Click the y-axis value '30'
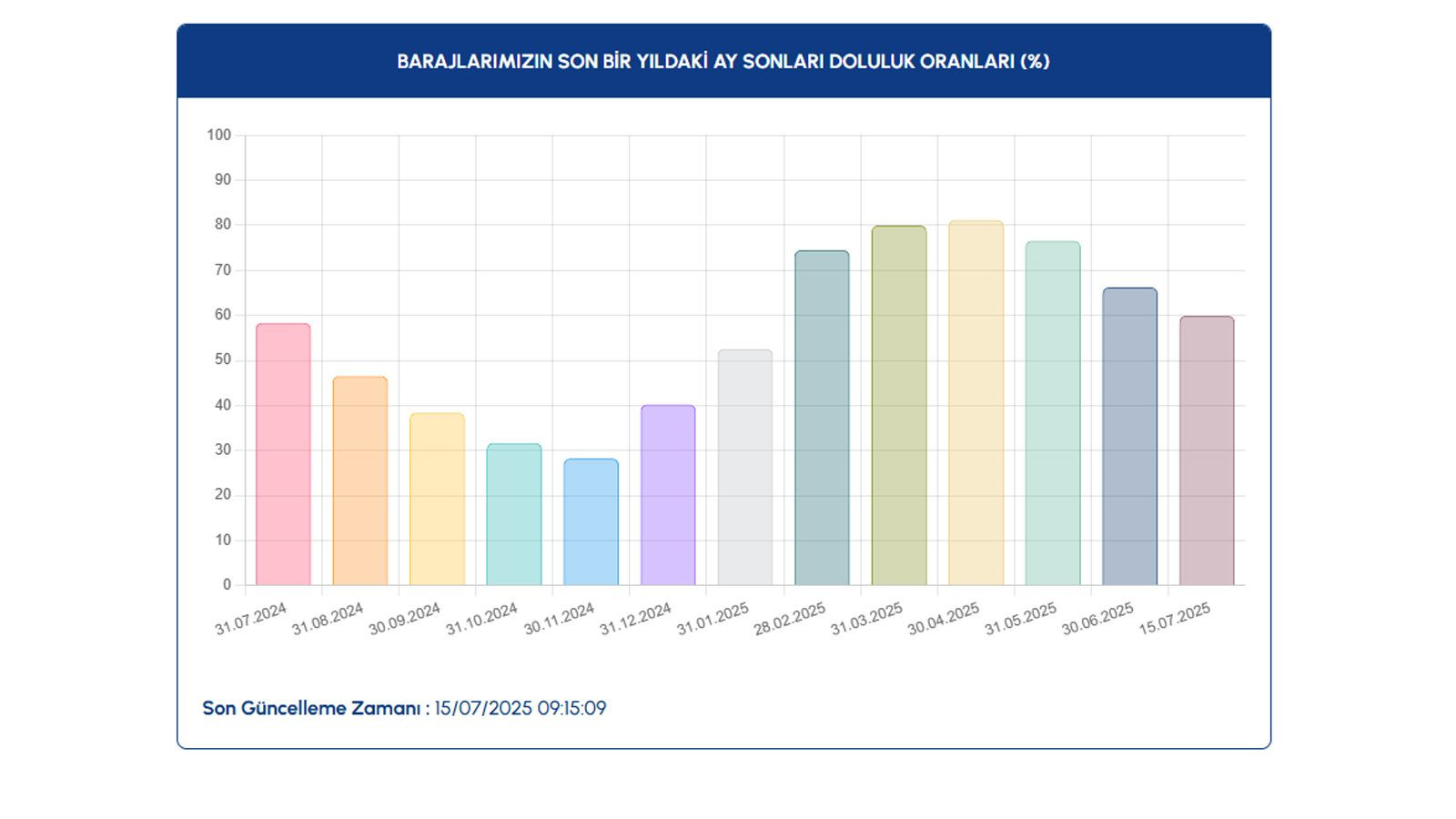The height and width of the screenshot is (819, 1456). tap(223, 450)
